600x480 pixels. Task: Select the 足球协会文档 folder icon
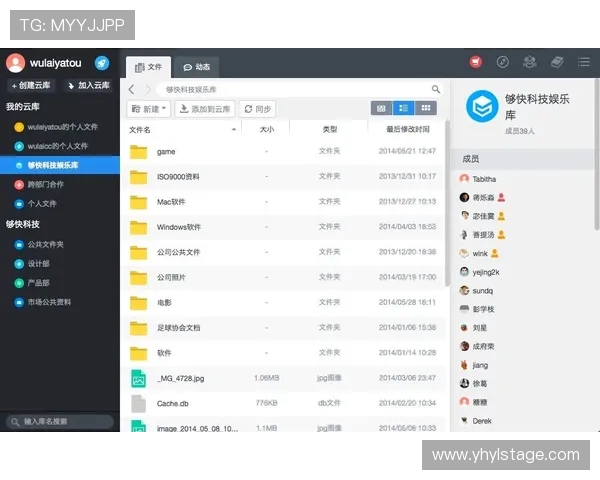[x=138, y=328]
